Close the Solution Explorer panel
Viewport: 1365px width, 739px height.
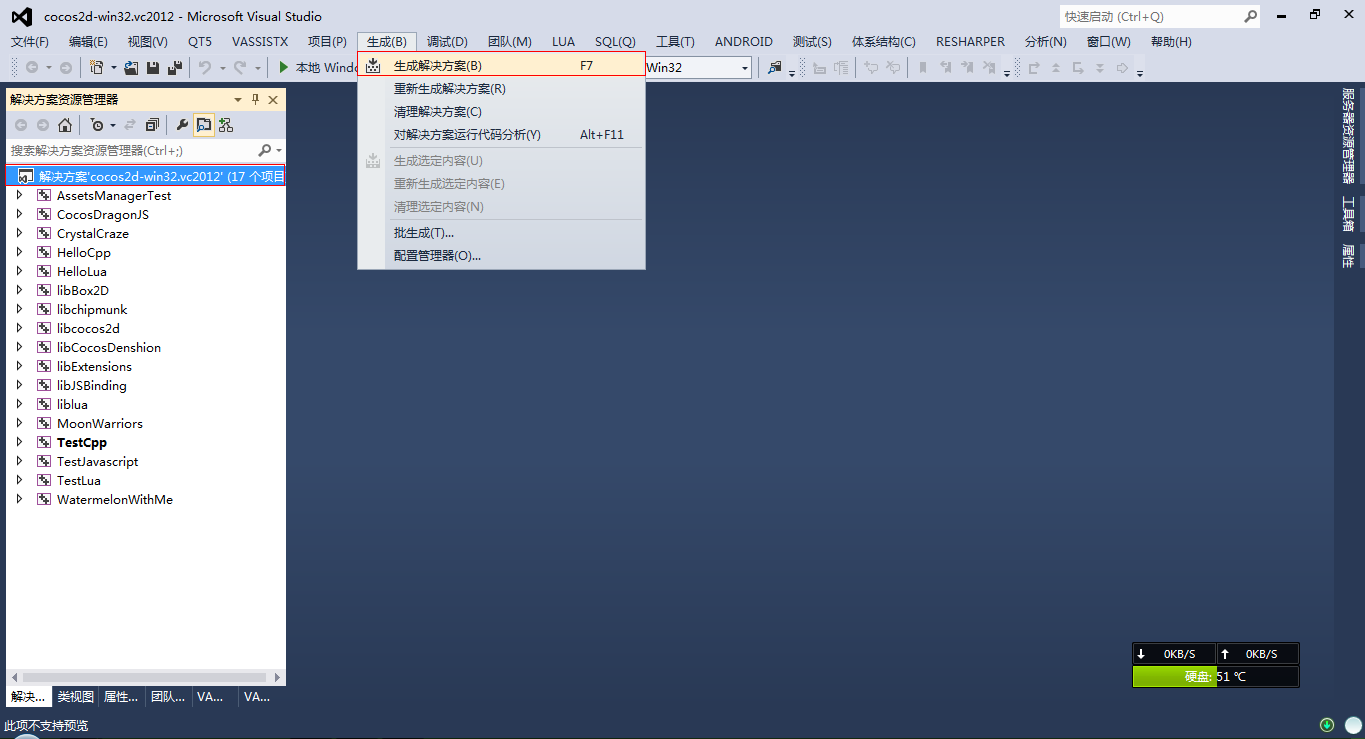[273, 99]
